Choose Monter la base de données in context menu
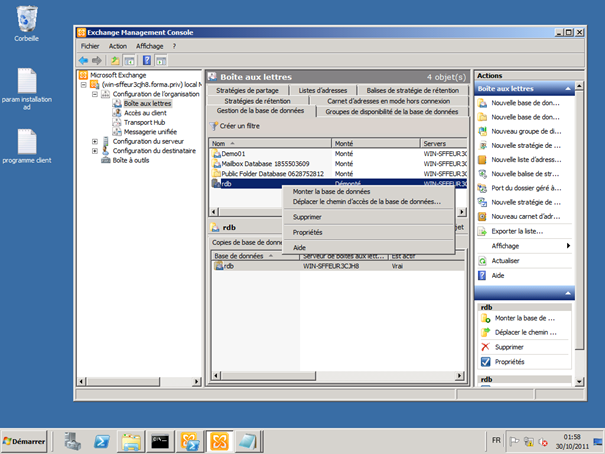Image resolution: width=605 pixels, height=454 pixels. 368,191
